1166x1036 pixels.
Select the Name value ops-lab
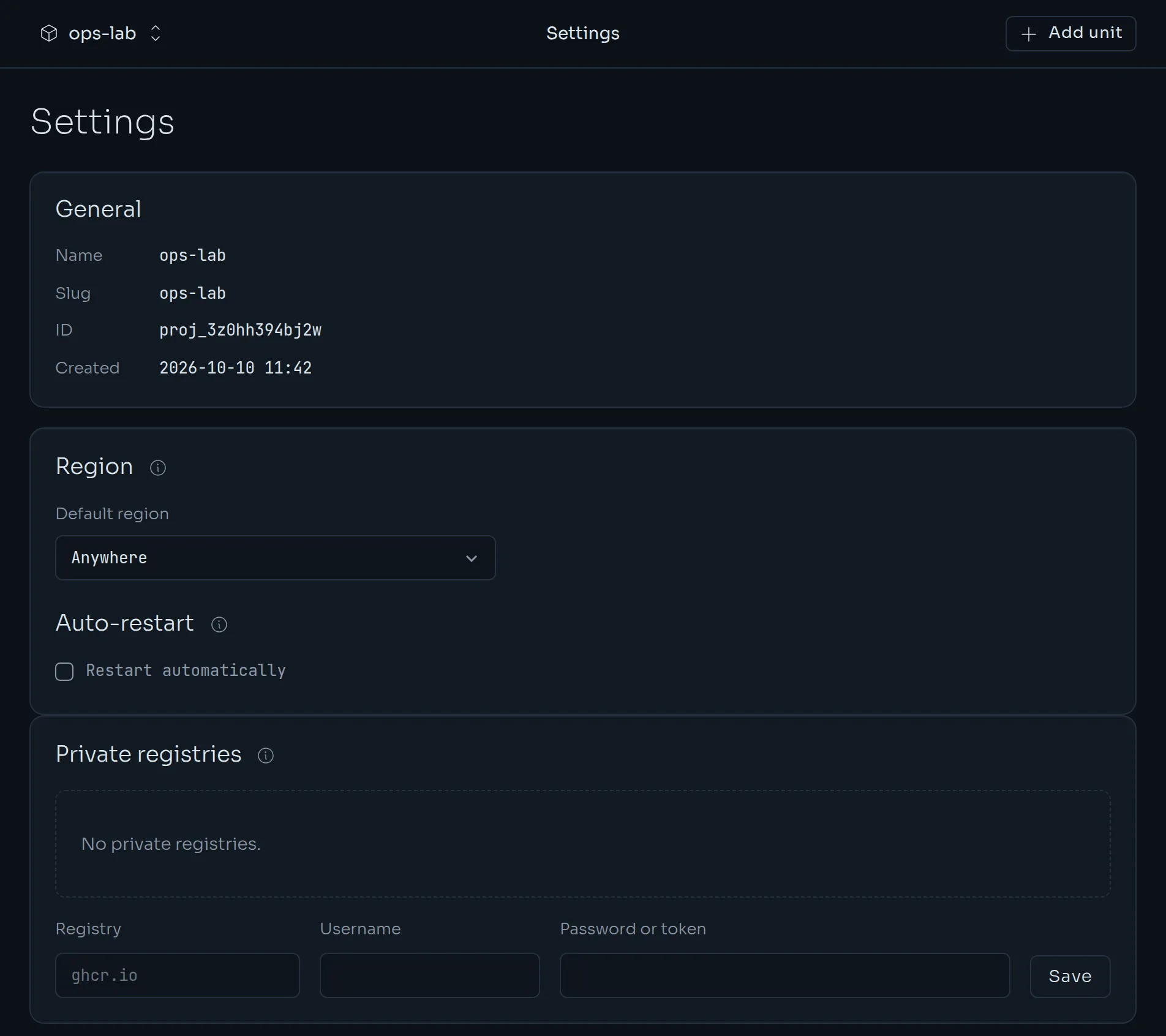pos(193,255)
